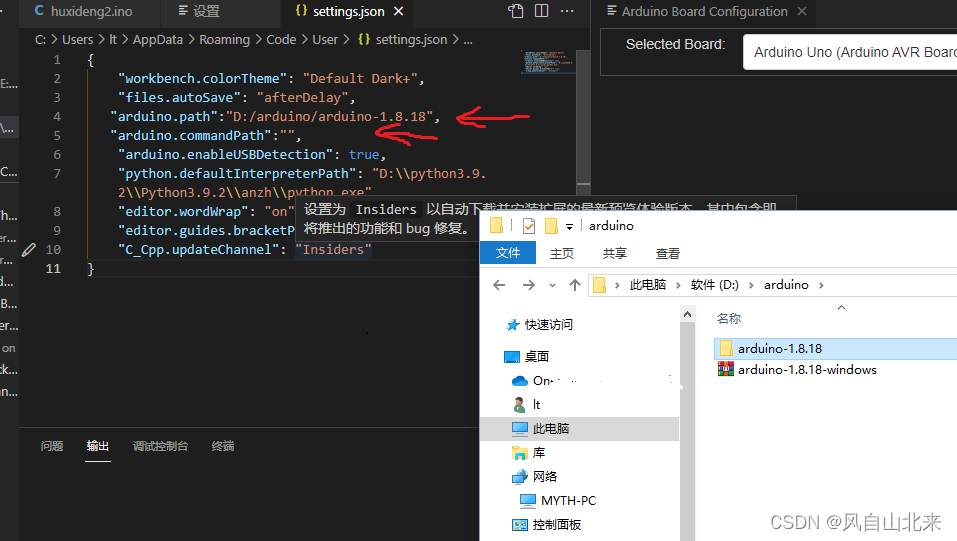This screenshot has width=957, height=541.
Task: Select the Users breadcrumb segment
Action: 78,40
